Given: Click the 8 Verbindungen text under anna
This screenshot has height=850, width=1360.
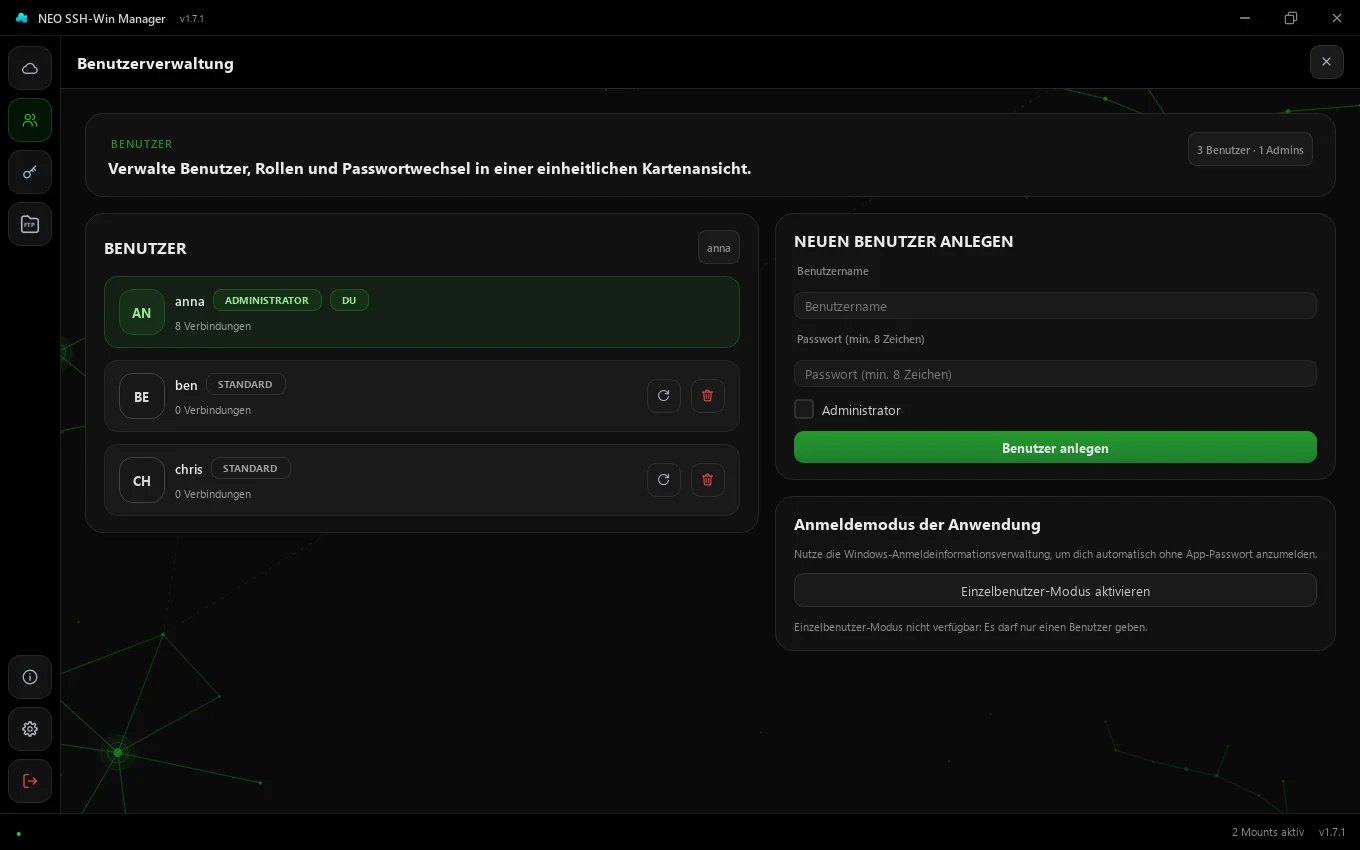Looking at the screenshot, I should 213,326.
